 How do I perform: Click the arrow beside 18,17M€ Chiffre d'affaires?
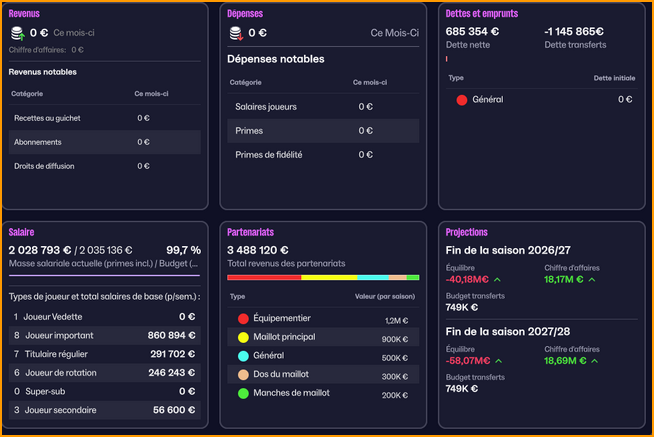pos(592,280)
